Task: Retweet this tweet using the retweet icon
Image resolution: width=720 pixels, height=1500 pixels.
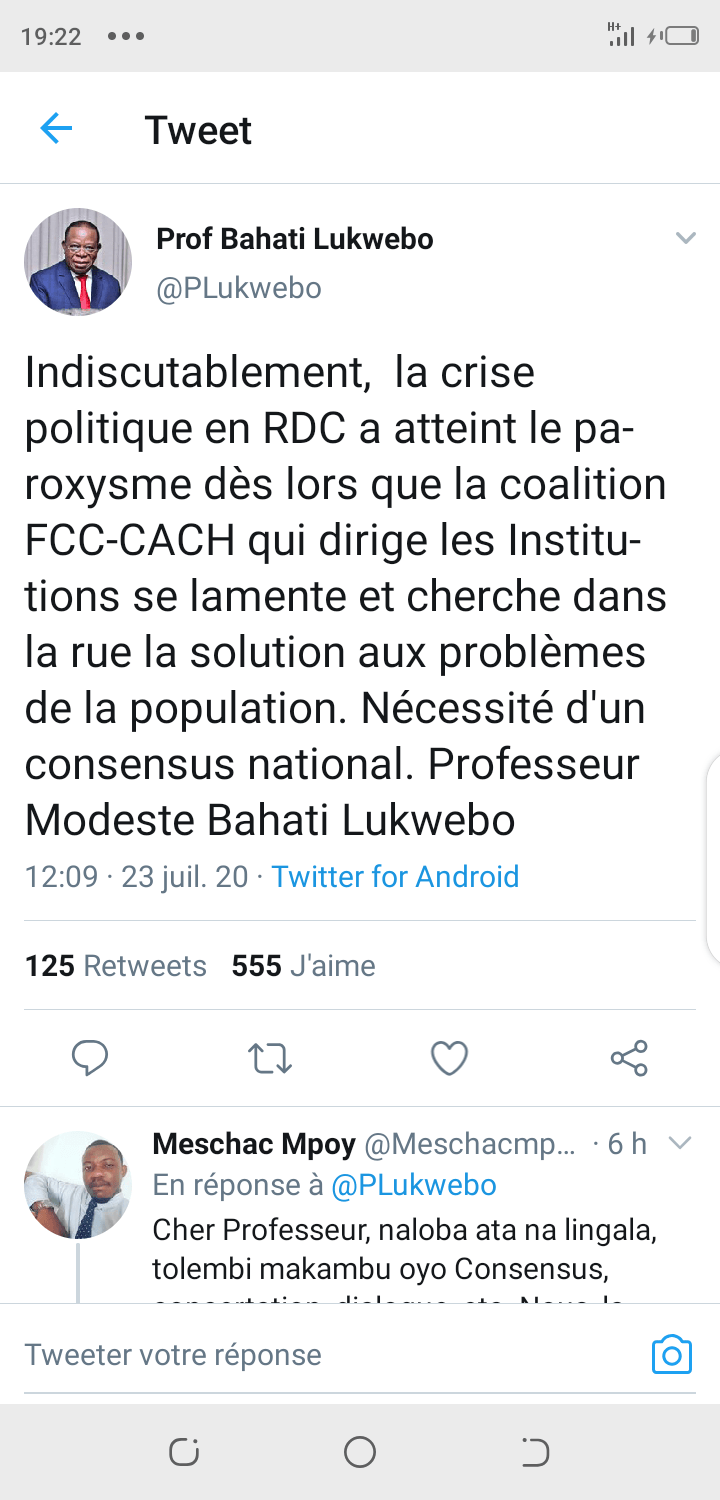Action: [x=269, y=1058]
